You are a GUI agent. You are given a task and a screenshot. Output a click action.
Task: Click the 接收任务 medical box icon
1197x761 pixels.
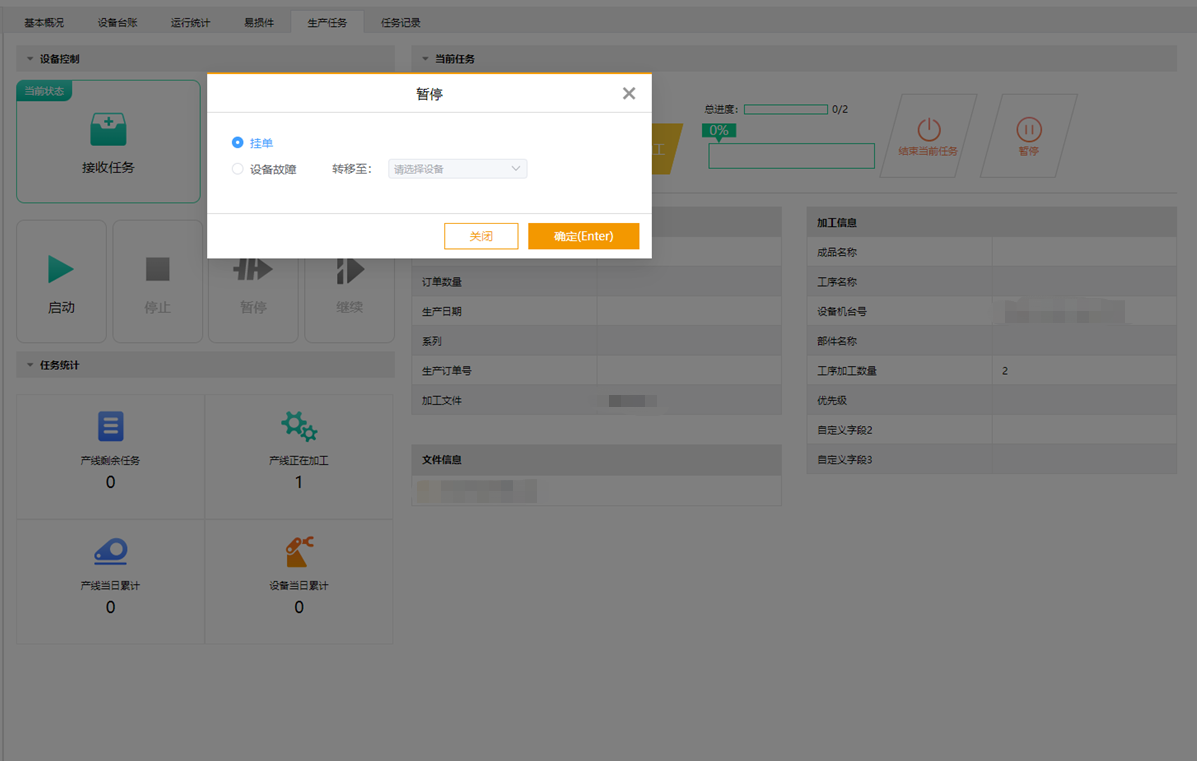tap(108, 130)
